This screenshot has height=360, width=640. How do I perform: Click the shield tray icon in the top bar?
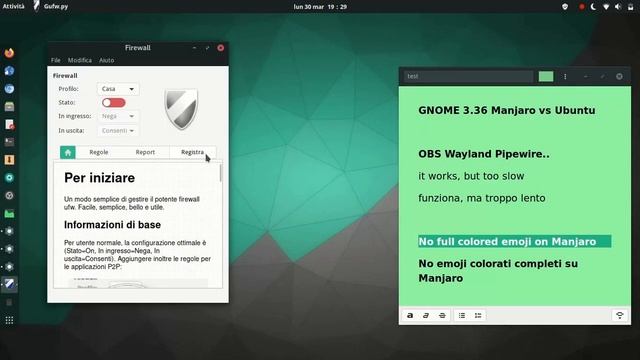(x=565, y=7)
